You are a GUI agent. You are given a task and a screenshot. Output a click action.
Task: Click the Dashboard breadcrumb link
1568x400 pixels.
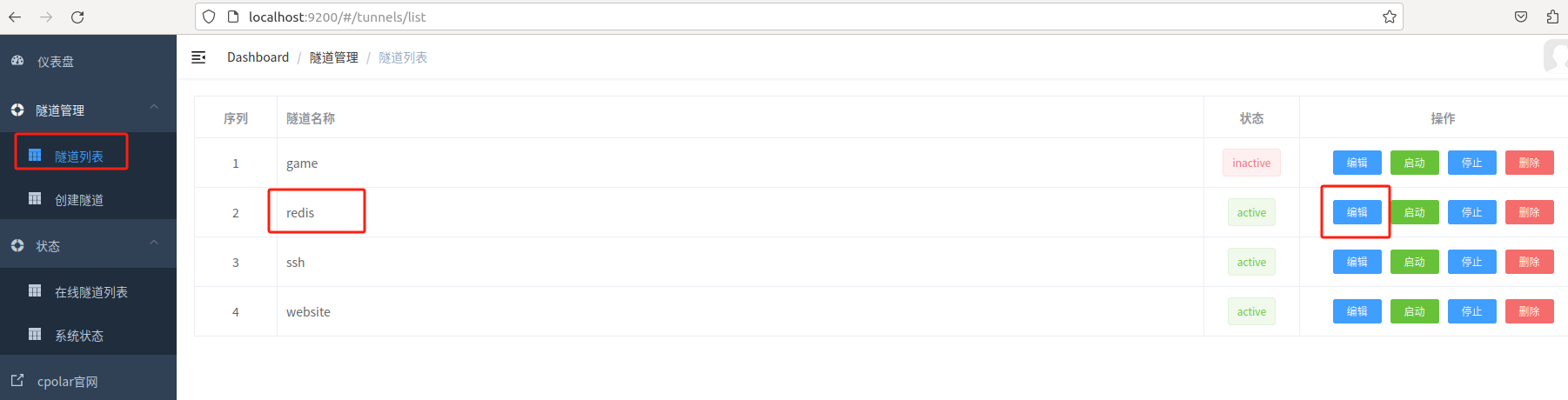coord(258,57)
